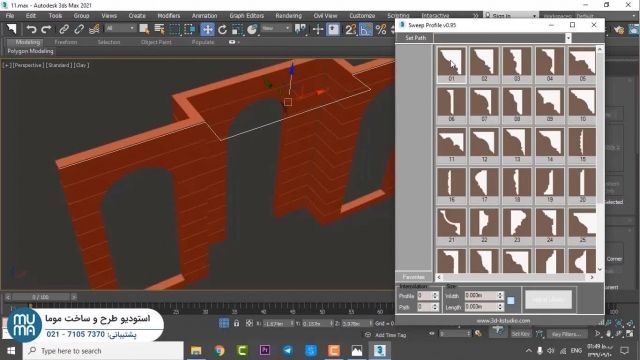
Task: Open the reference coordinate system 'View' dropdown
Action: pos(276,28)
